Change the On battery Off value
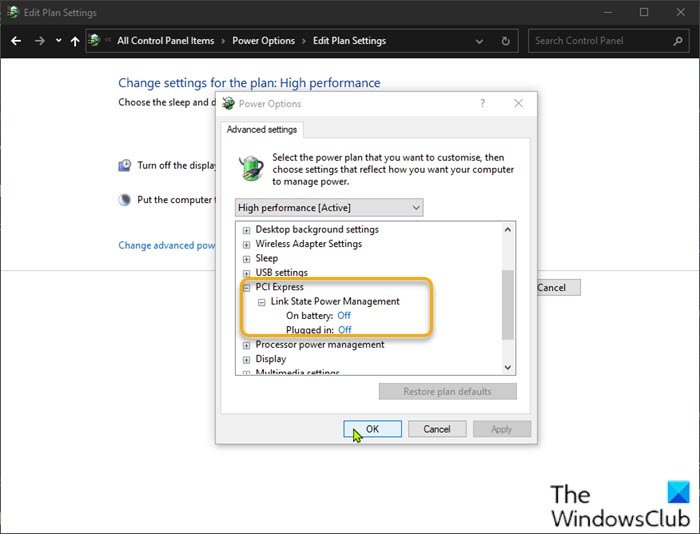This screenshot has height=534, width=700. tap(344, 316)
